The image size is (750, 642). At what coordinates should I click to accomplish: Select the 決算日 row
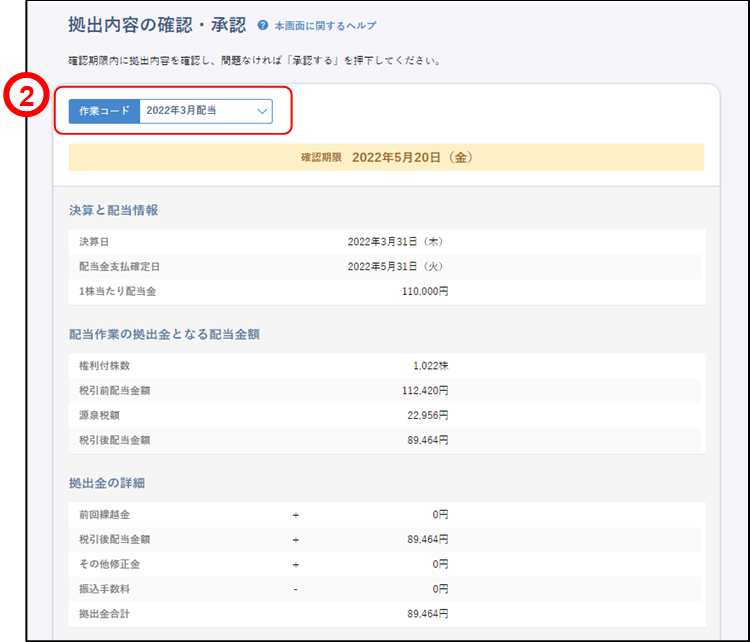[386, 242]
